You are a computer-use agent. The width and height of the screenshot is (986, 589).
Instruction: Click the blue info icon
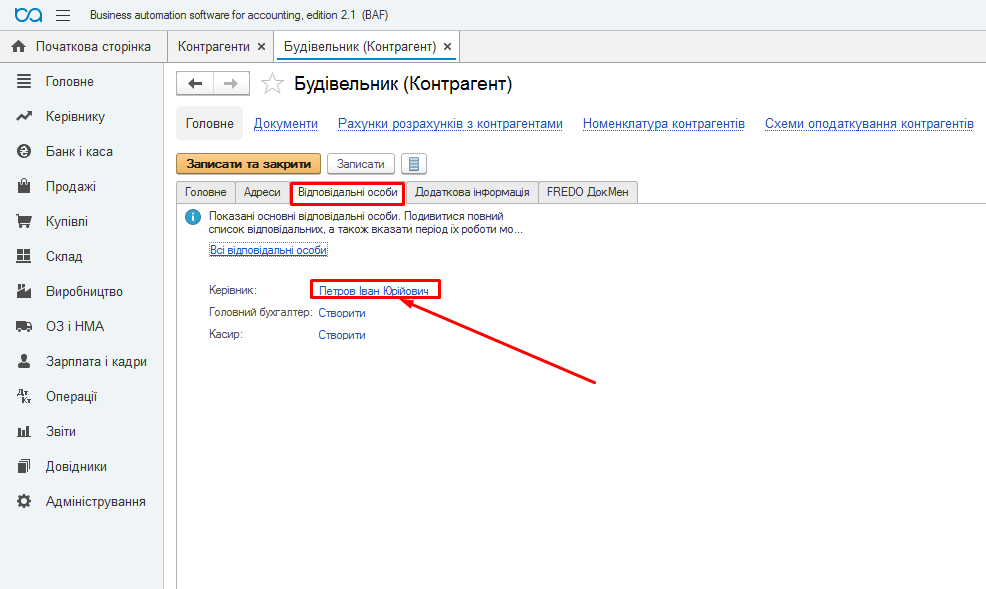click(193, 217)
